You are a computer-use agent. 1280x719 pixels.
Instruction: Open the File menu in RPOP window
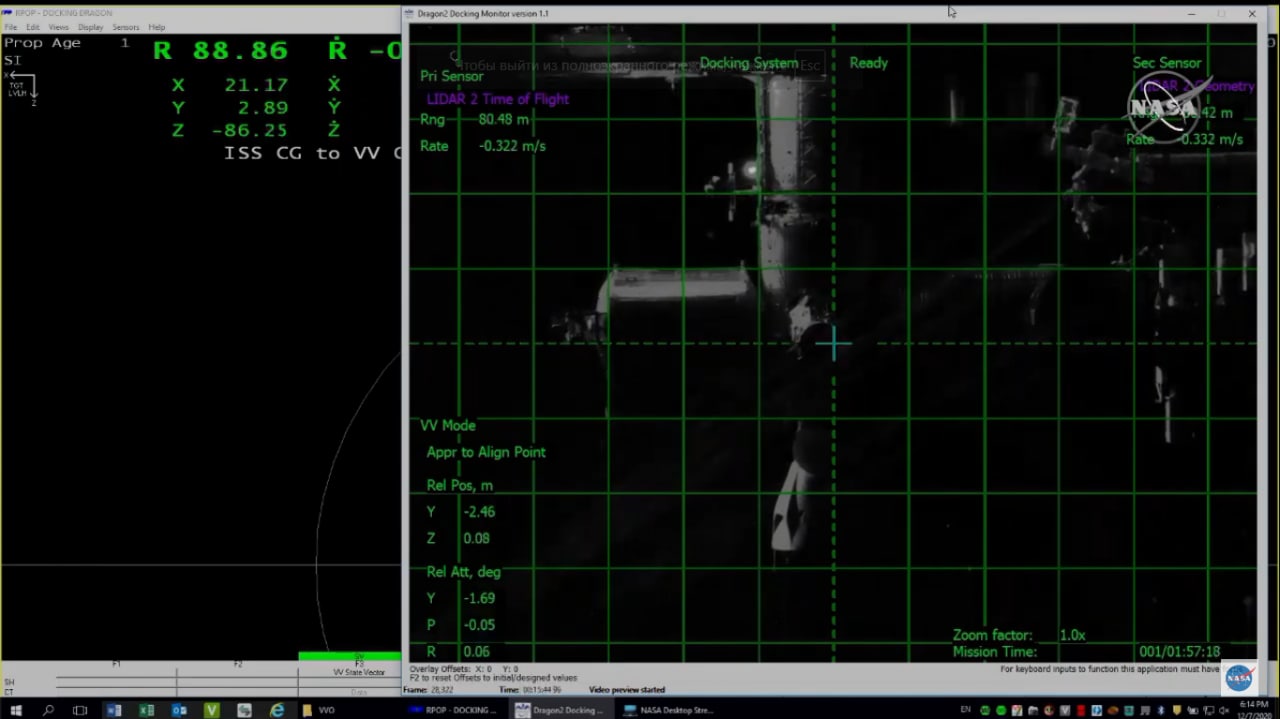[11, 27]
